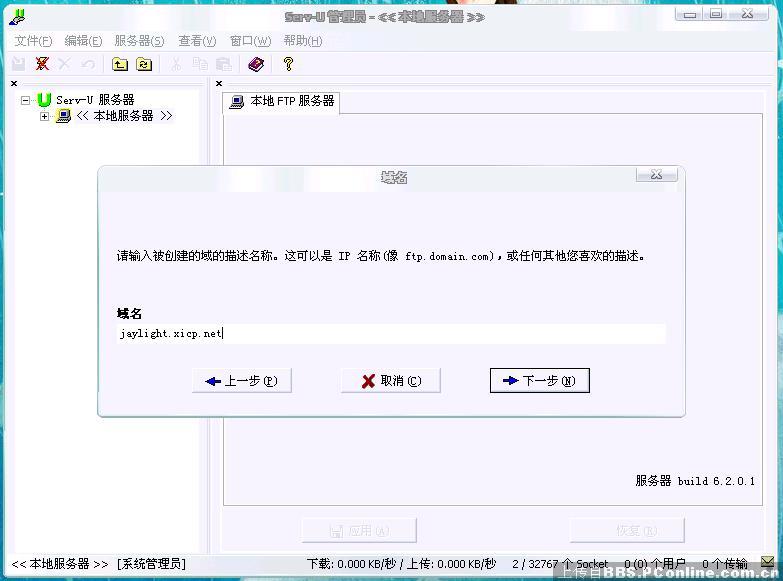Switch to the 本地 FTP 服务器 tab

coord(282,101)
